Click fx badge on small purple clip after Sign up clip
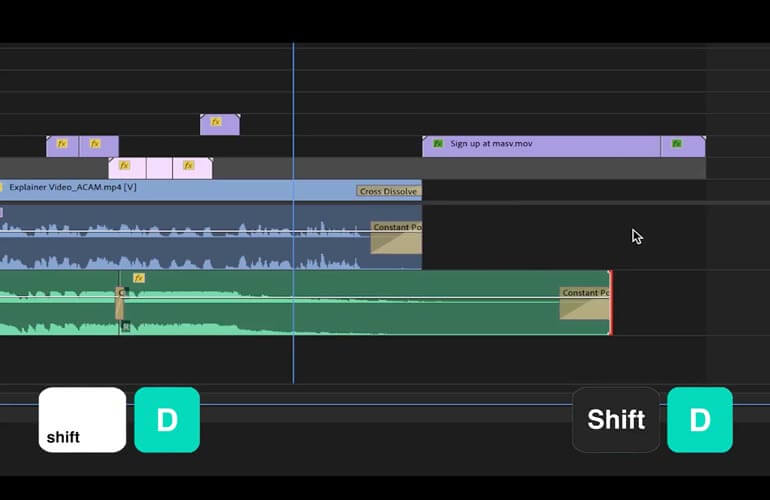The height and width of the screenshot is (500, 770). (x=677, y=143)
